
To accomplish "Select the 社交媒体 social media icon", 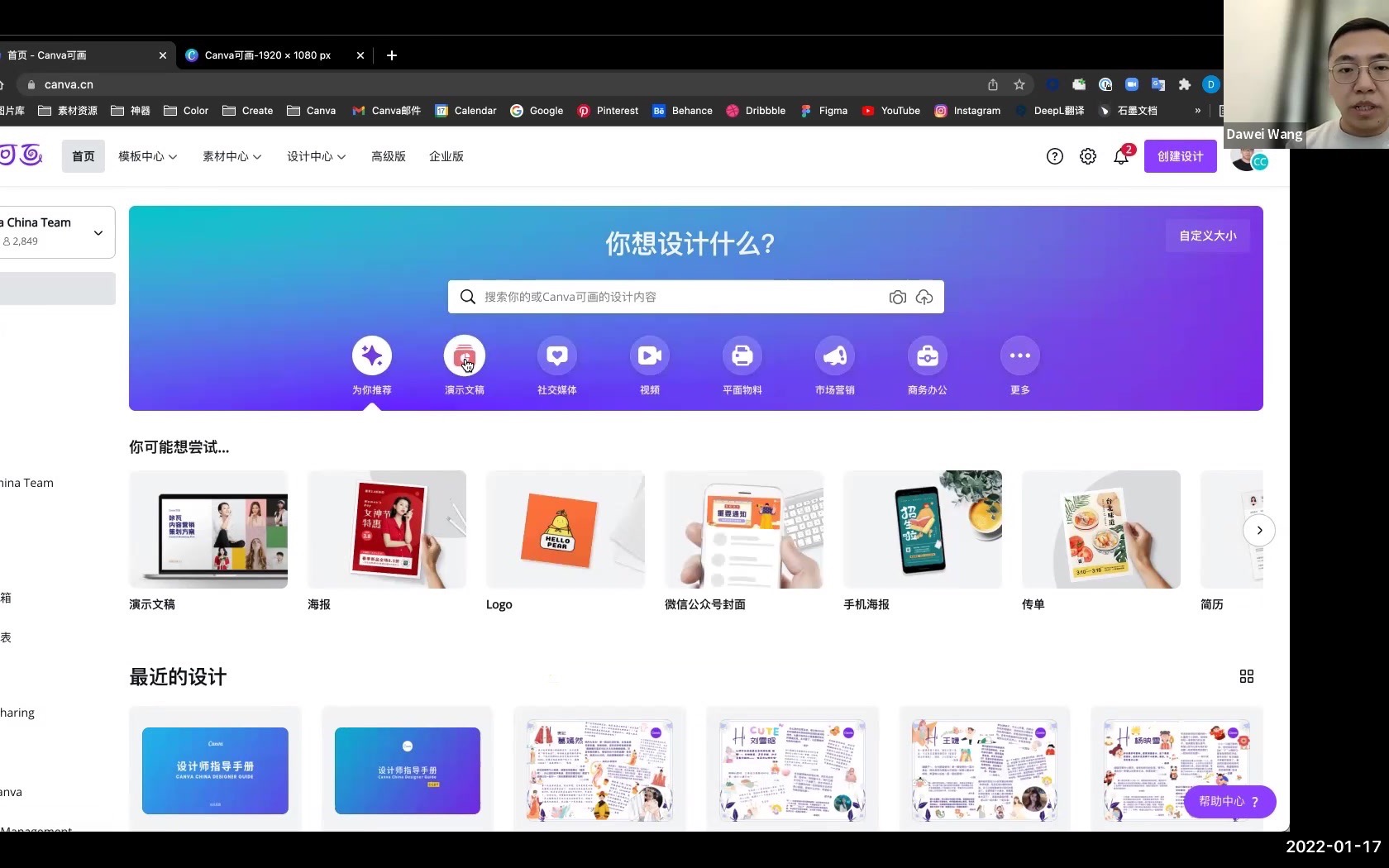I will 557,355.
